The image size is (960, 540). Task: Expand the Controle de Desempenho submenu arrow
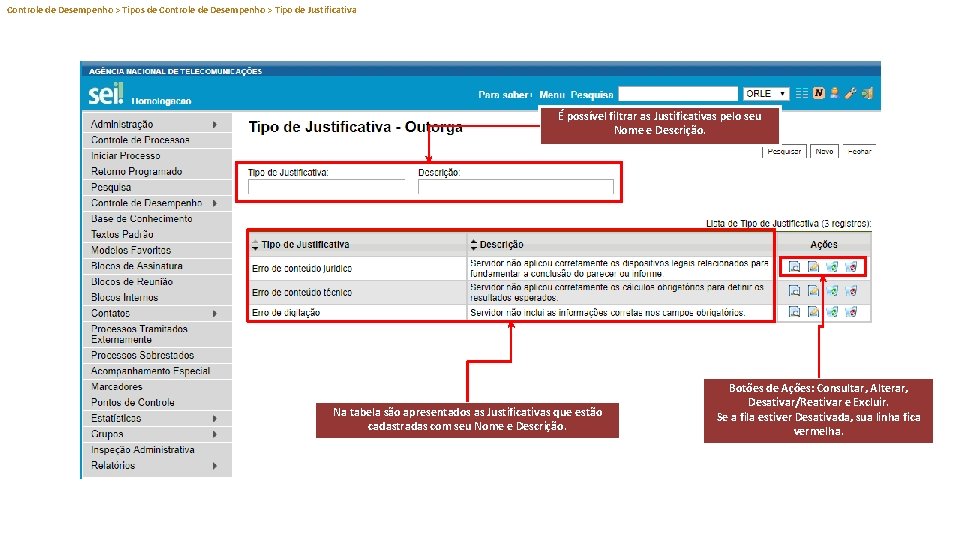tap(215, 203)
